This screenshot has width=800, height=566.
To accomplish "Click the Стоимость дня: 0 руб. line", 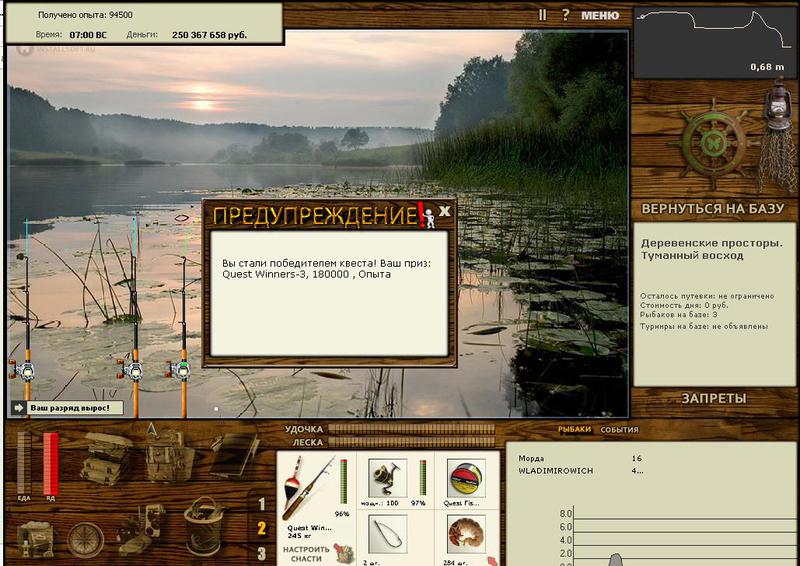I will pyautogui.click(x=684, y=305).
